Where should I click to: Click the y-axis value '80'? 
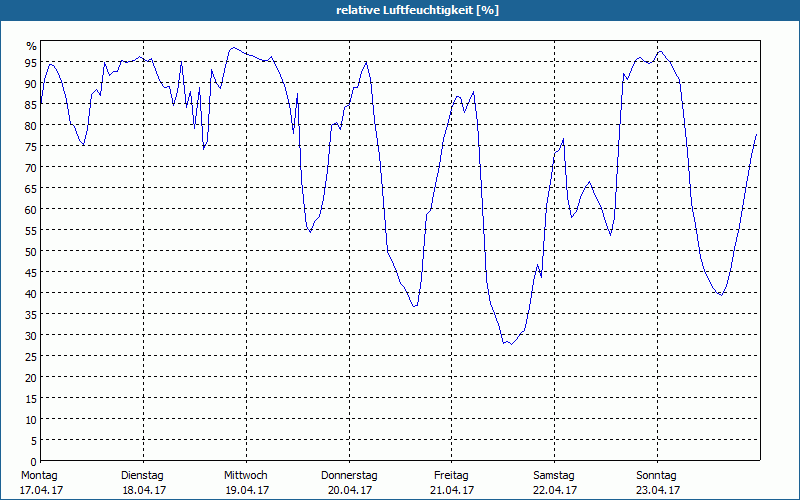point(31,126)
